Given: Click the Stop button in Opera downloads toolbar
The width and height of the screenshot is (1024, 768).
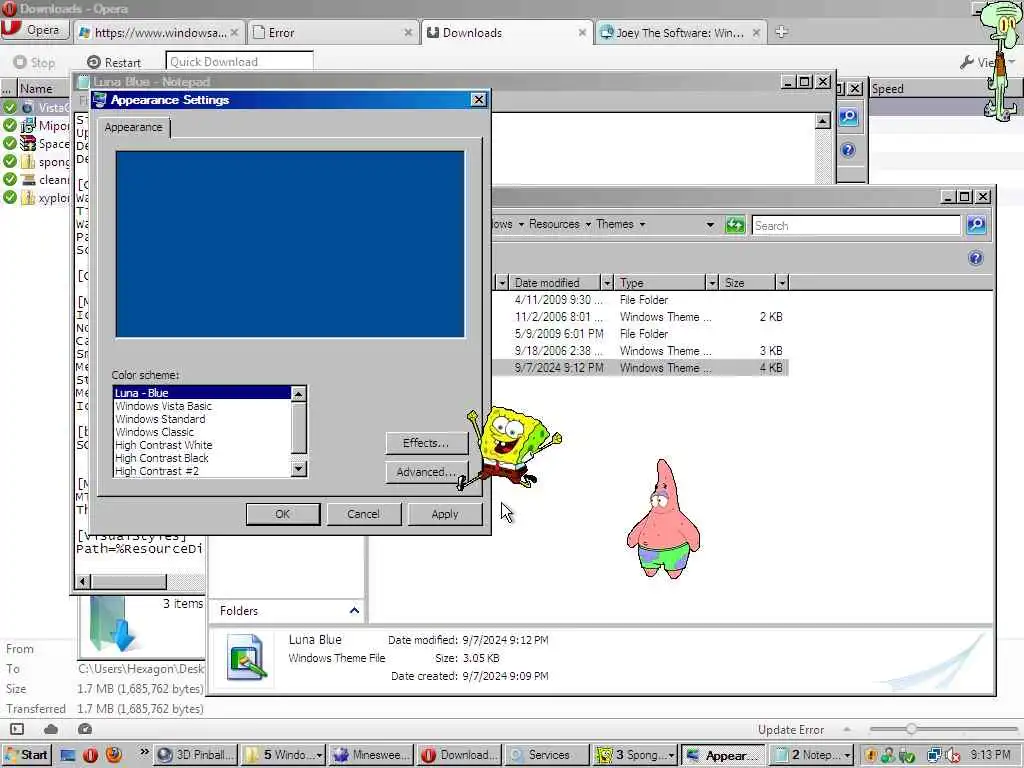Looking at the screenshot, I should [x=35, y=62].
